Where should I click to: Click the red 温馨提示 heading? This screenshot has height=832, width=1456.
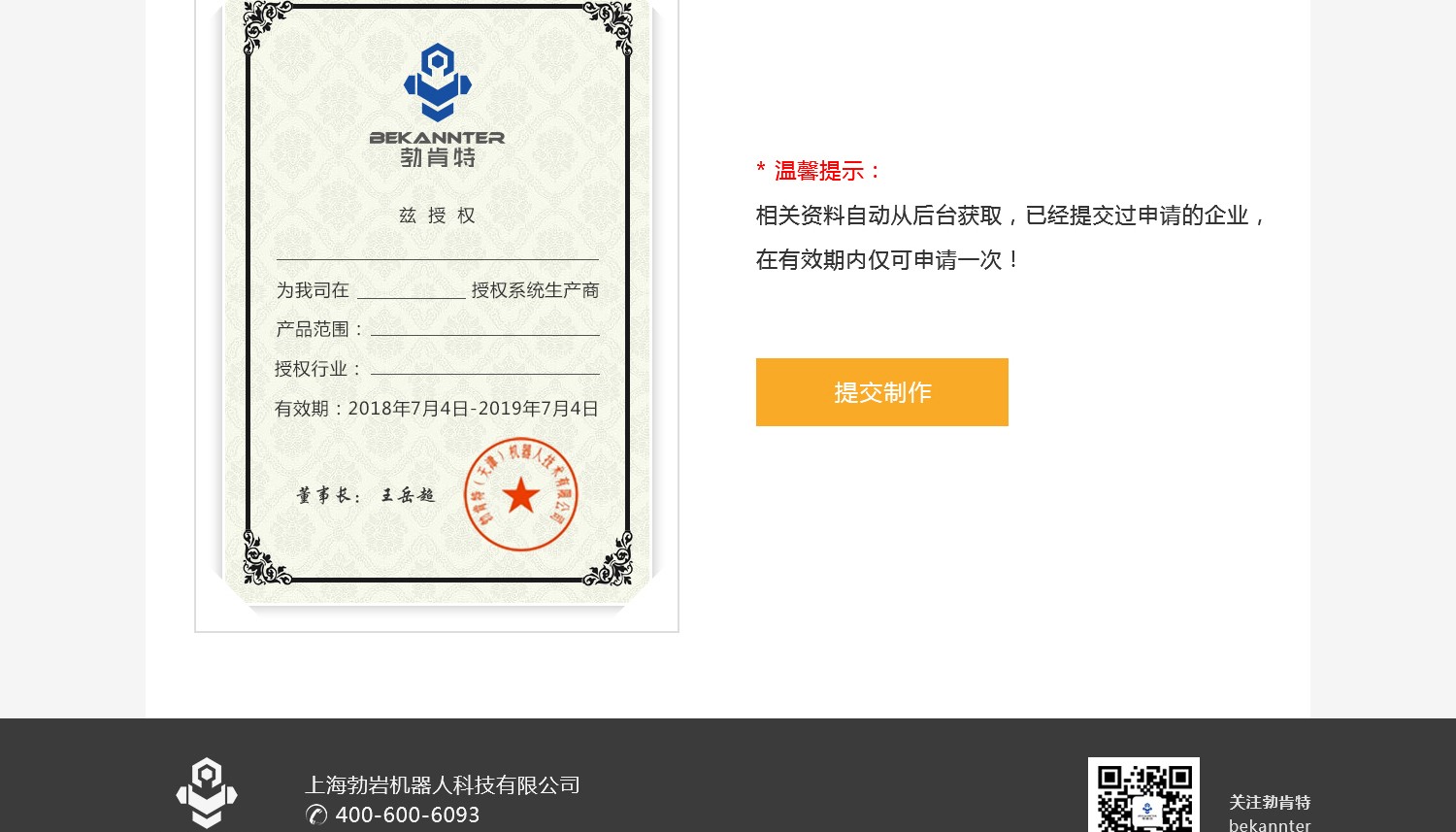click(819, 171)
